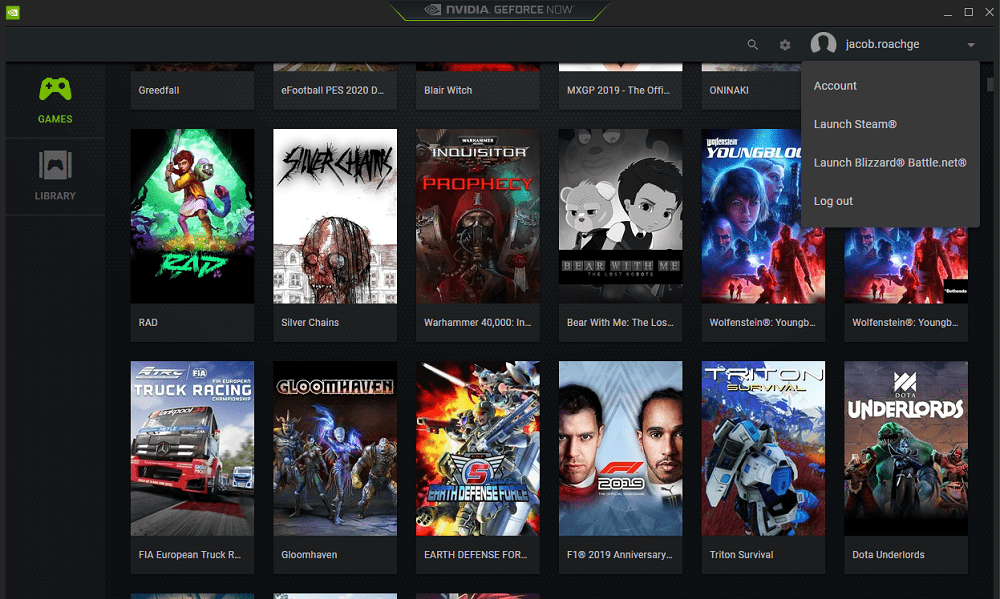The image size is (1000, 599).
Task: Click the MXGP 2019 title label
Action: tap(618, 90)
